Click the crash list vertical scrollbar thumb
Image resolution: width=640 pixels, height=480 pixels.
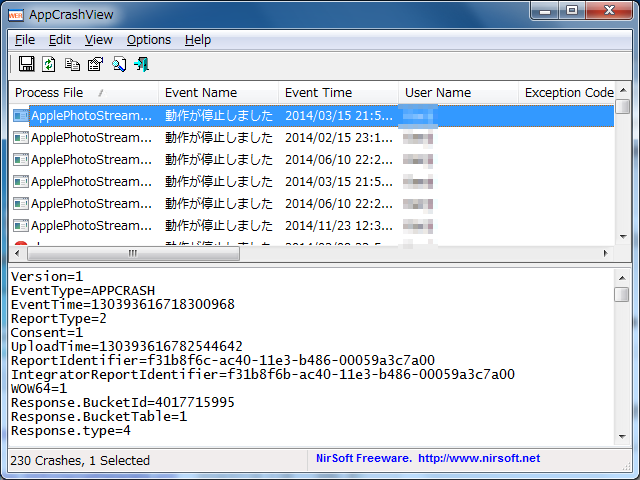click(623, 107)
